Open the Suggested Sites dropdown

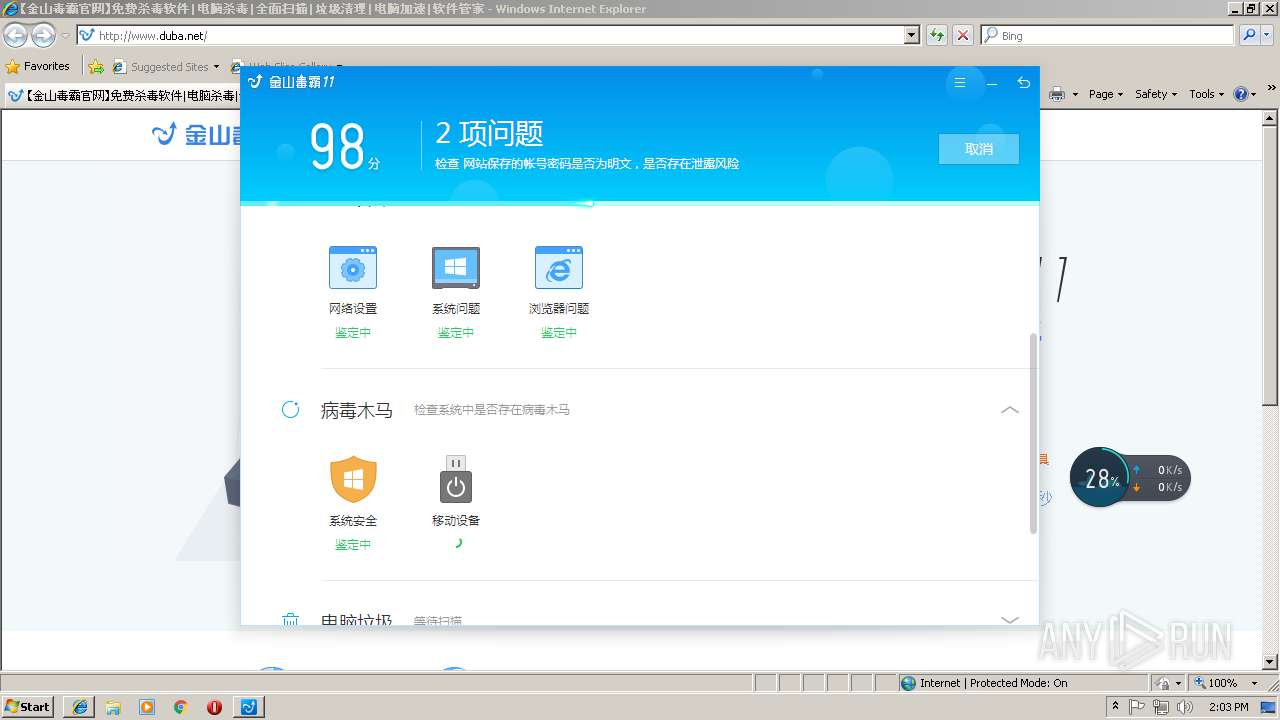pyautogui.click(x=216, y=67)
